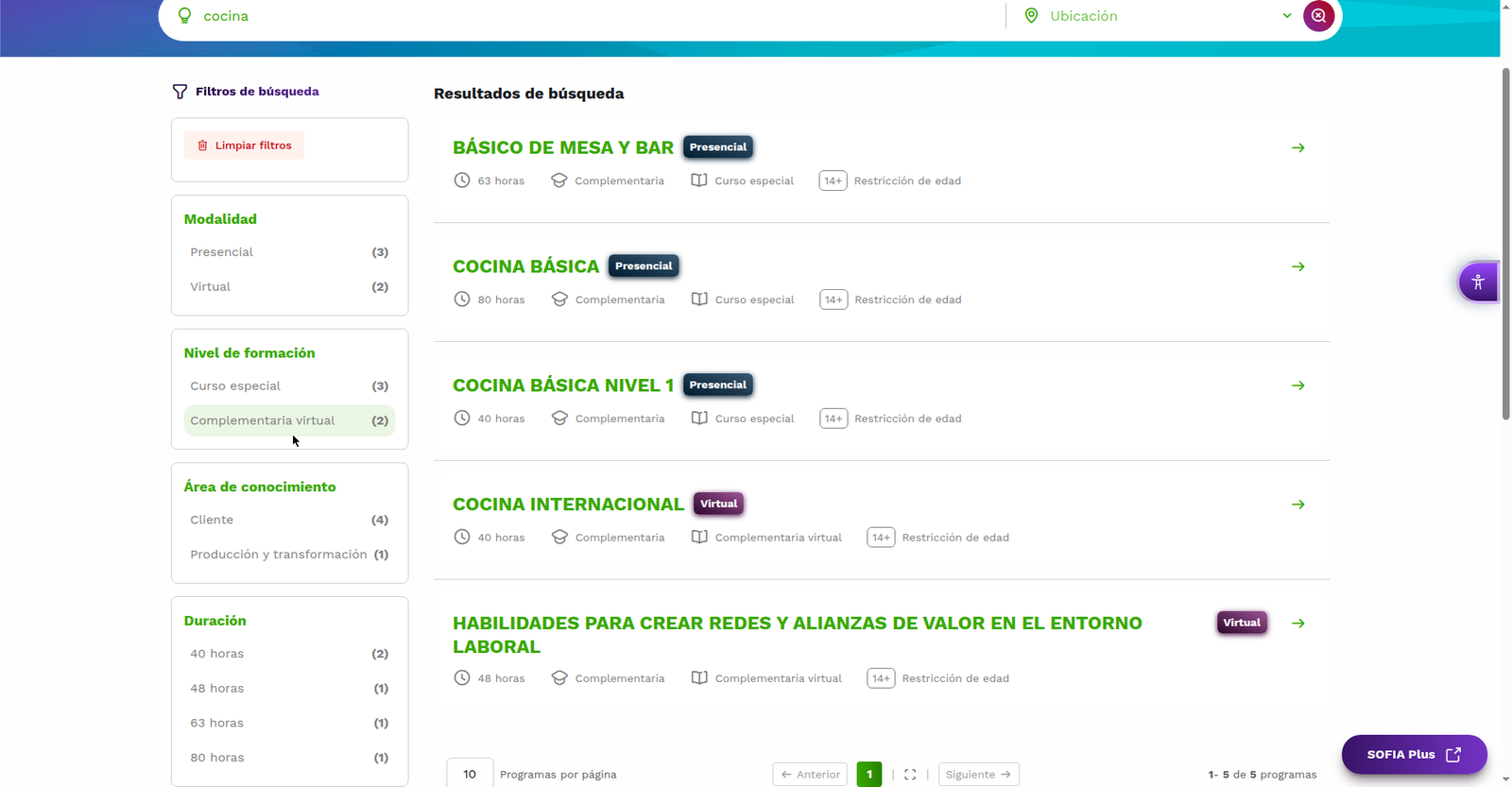The height and width of the screenshot is (787, 1512).
Task: Filter by Producción y transformación area
Action: point(289,555)
